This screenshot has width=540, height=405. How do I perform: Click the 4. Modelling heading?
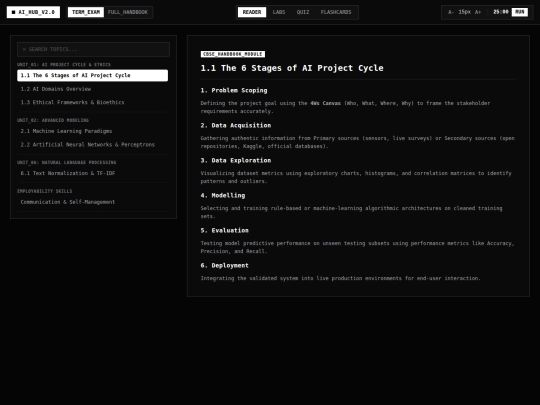[x=223, y=196]
